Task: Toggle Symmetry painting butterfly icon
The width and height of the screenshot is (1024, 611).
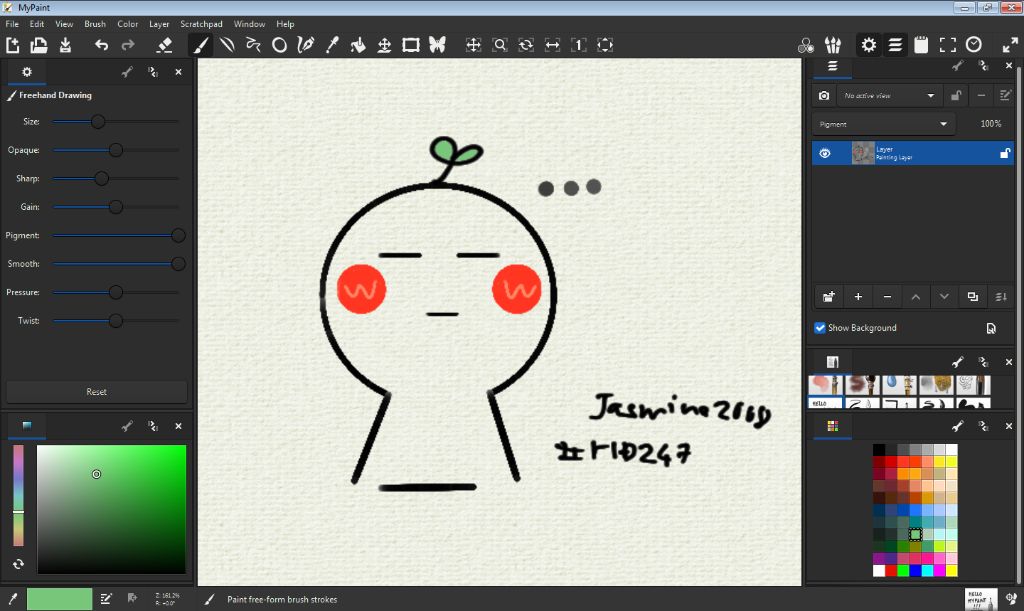Action: point(437,45)
